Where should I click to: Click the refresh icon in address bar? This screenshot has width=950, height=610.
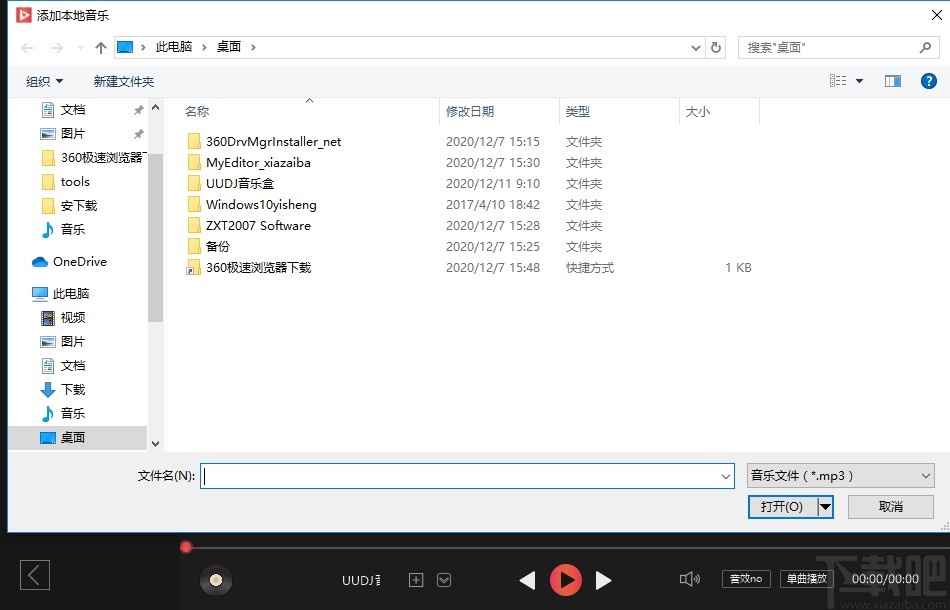718,47
